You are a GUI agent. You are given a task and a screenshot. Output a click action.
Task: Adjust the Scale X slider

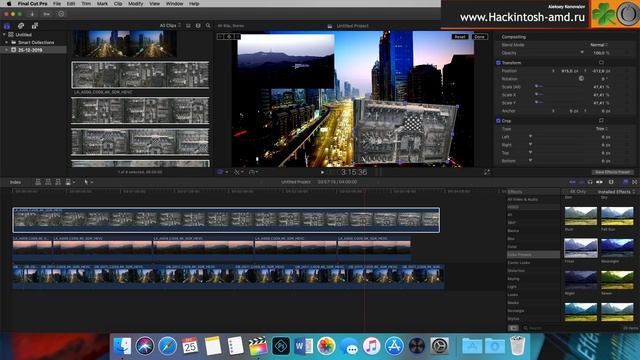pyautogui.click(x=539, y=95)
